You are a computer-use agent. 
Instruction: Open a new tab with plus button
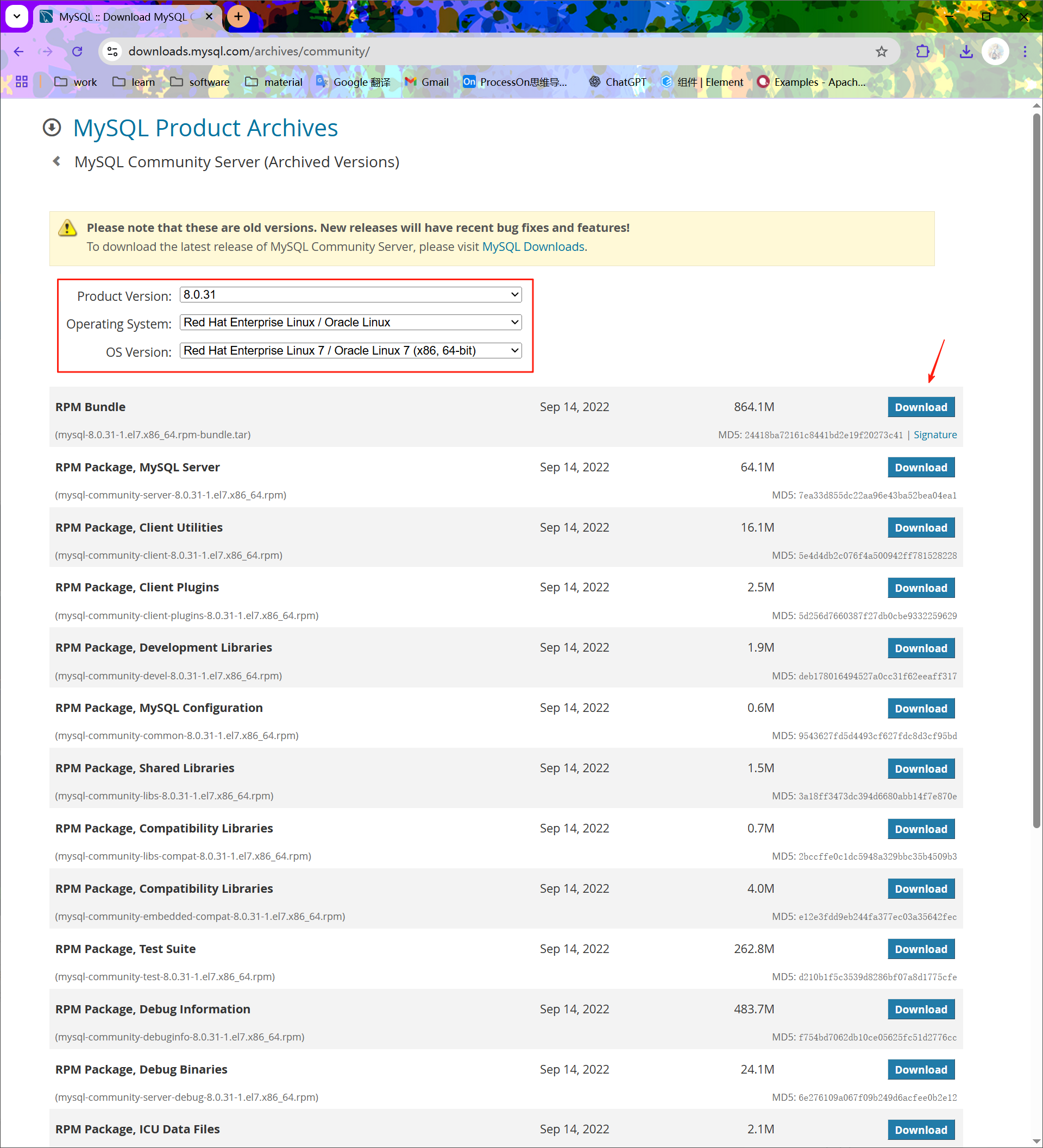238,16
